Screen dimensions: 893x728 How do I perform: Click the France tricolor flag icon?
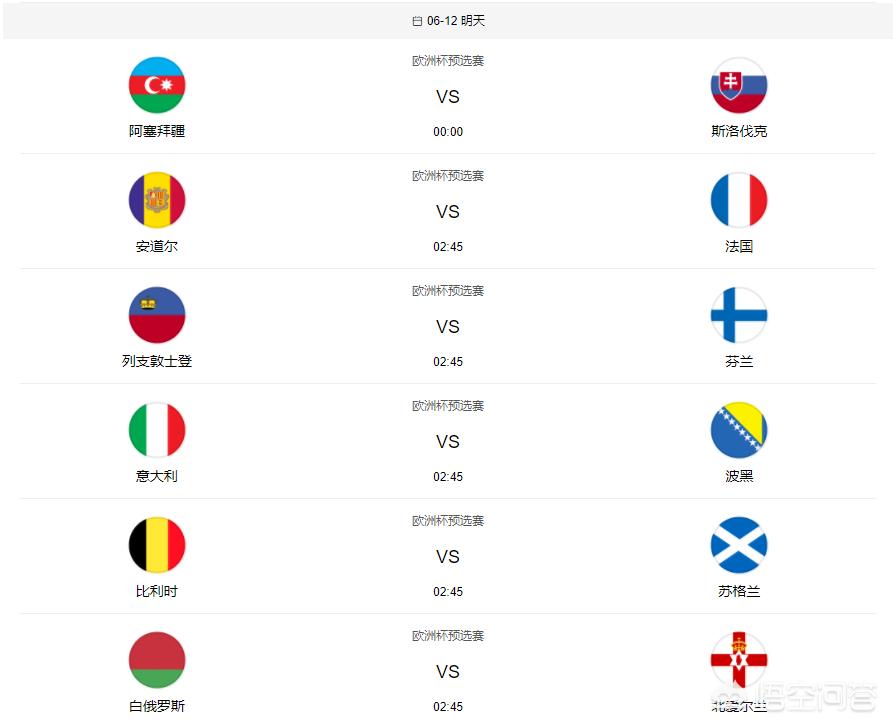(x=739, y=200)
